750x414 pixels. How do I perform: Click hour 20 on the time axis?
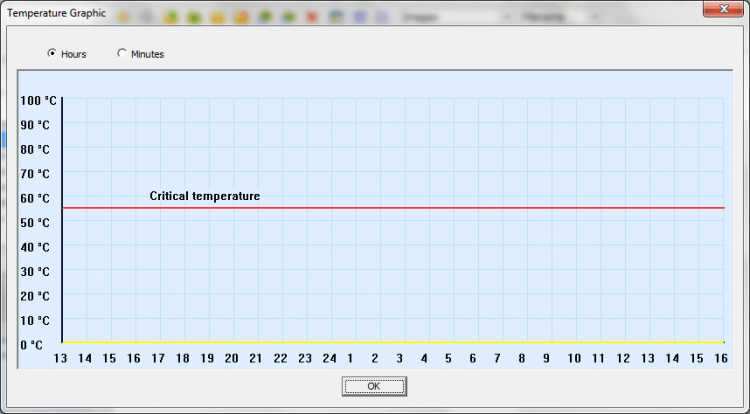click(231, 358)
